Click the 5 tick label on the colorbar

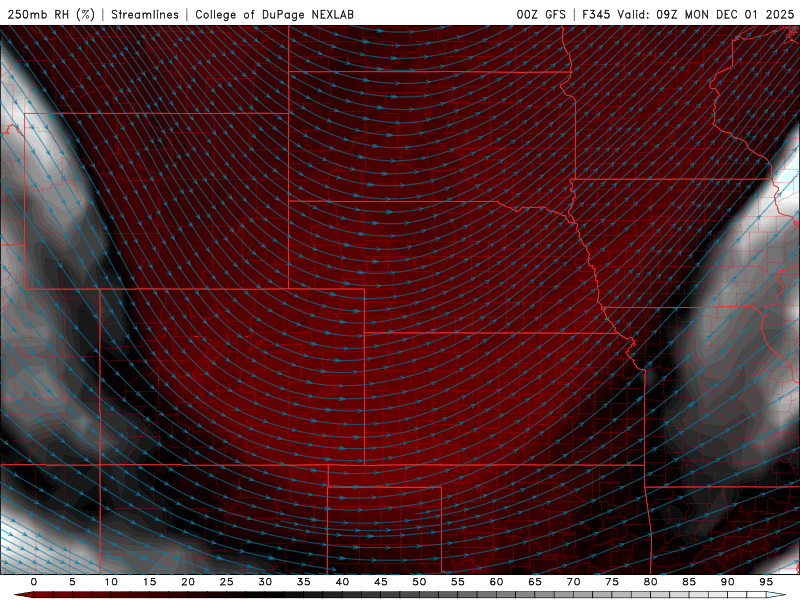[72, 582]
